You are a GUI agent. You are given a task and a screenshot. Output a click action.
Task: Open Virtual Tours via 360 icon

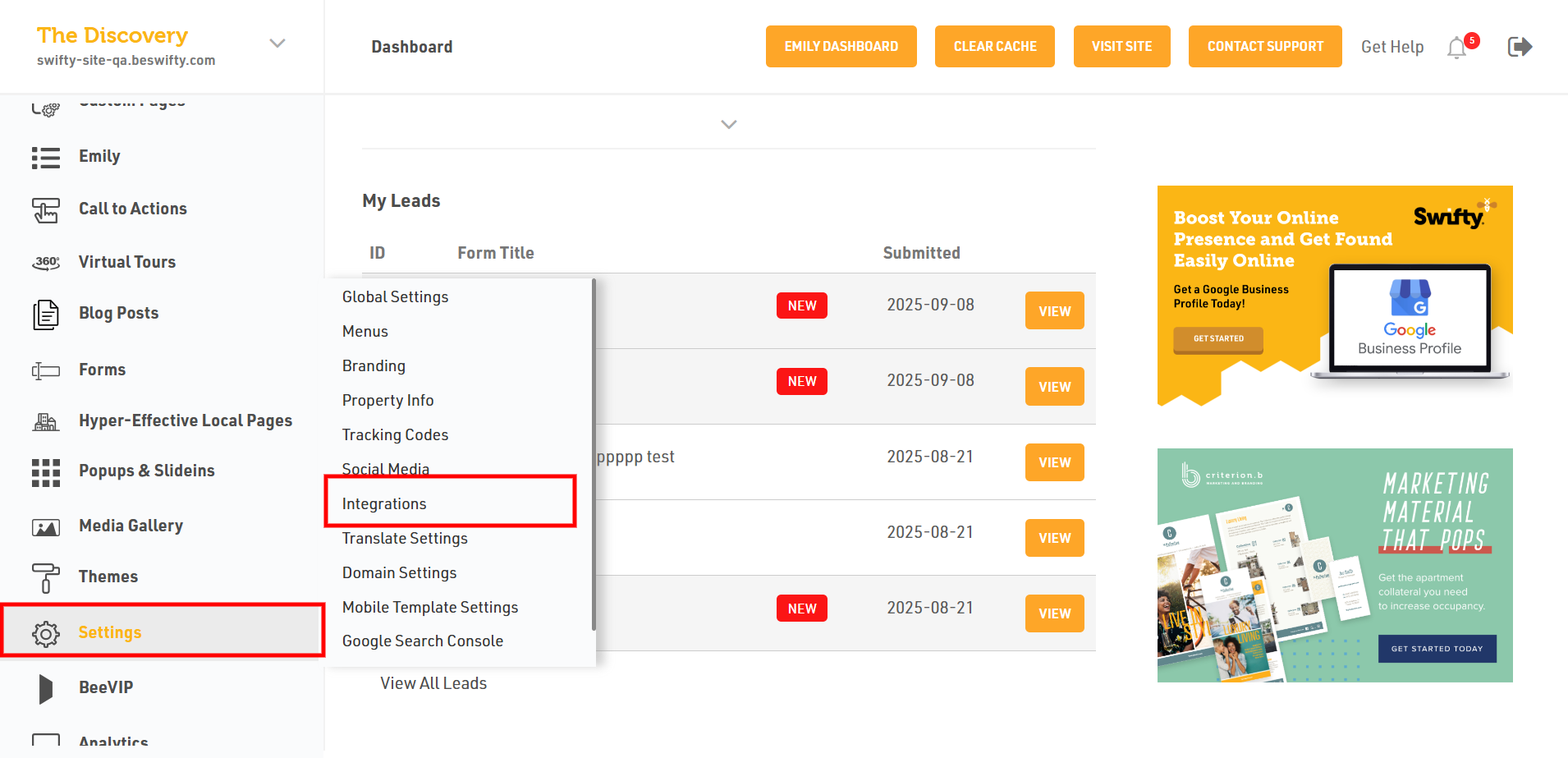[46, 263]
